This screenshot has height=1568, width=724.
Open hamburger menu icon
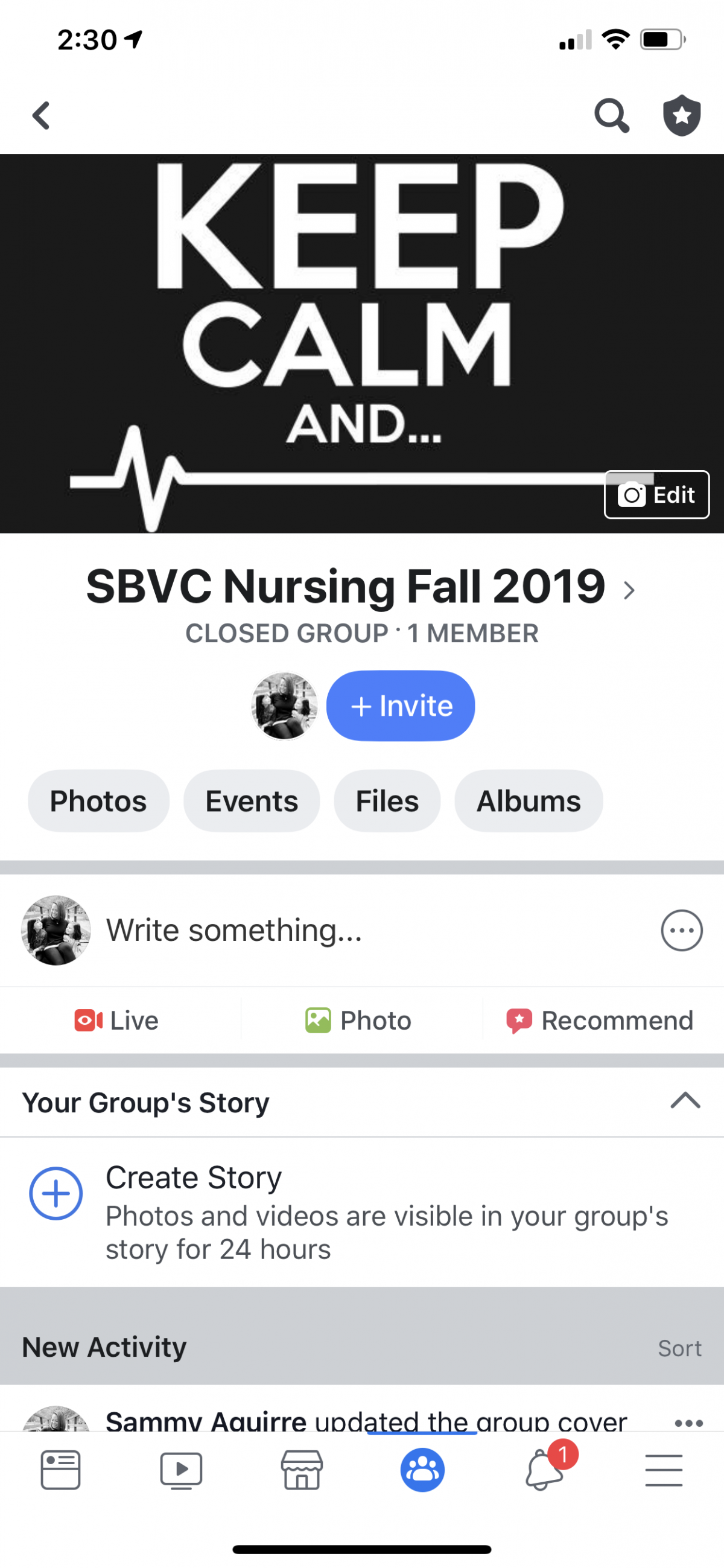[664, 1470]
